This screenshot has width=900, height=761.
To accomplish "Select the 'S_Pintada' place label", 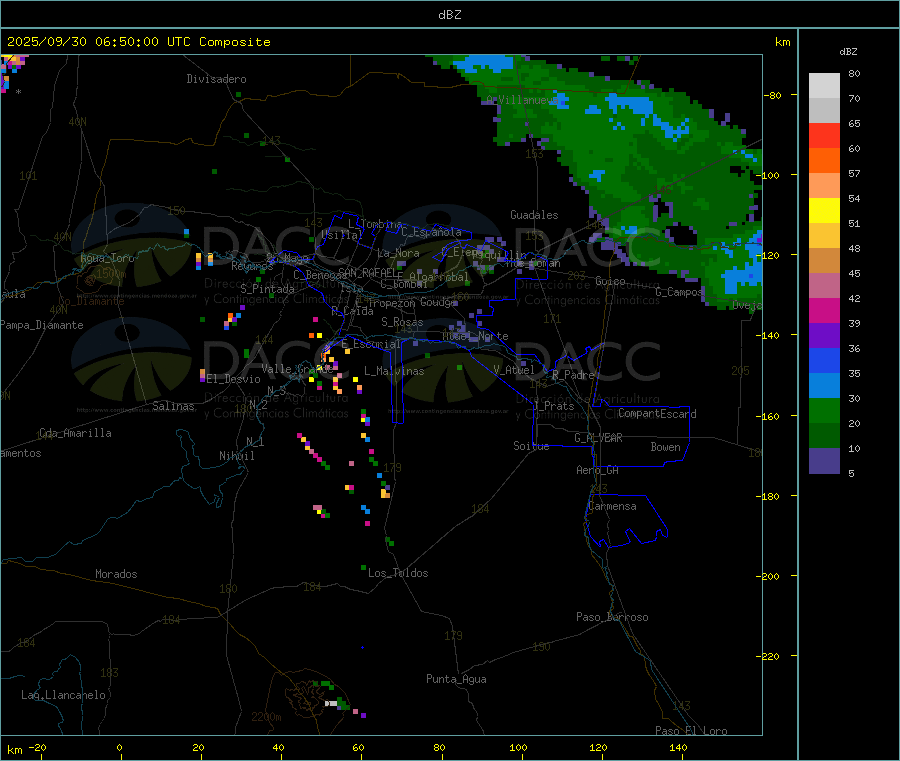I will tap(267, 289).
